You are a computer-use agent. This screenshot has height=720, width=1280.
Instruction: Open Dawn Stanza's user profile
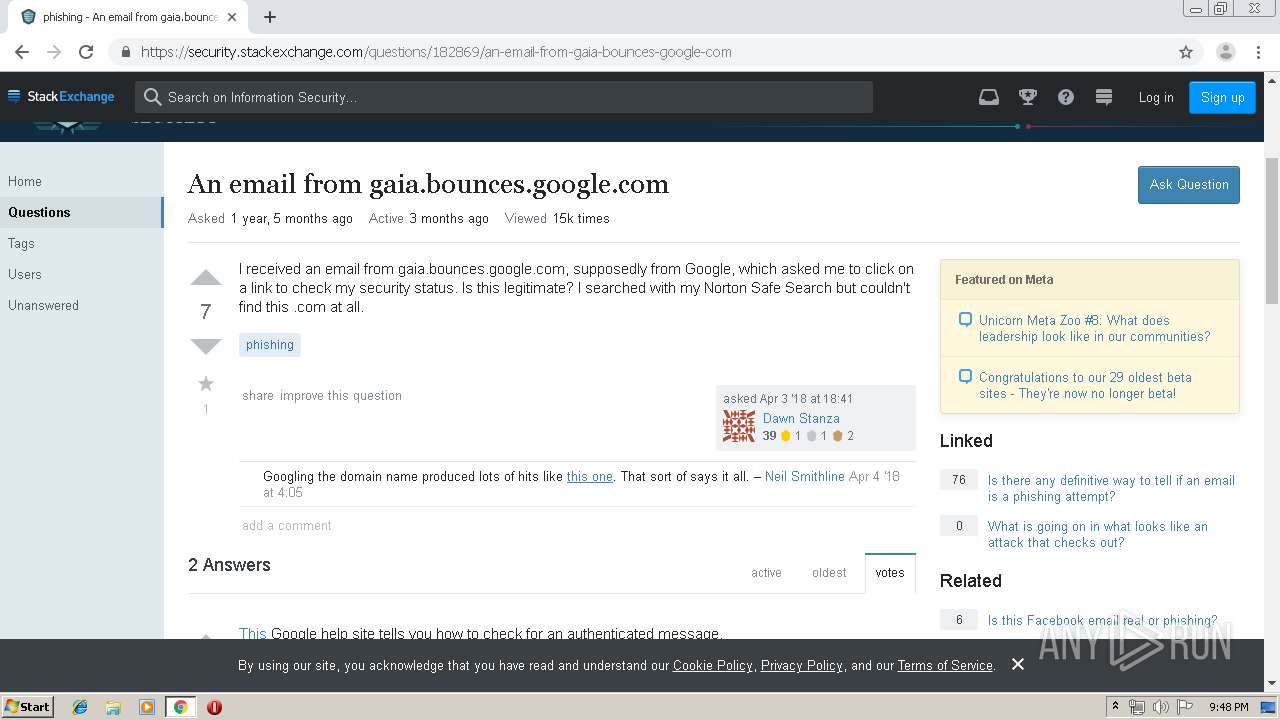point(801,418)
